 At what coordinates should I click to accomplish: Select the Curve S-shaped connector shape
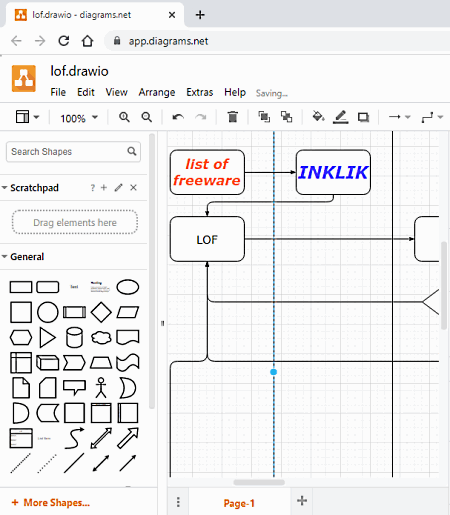tap(74, 438)
